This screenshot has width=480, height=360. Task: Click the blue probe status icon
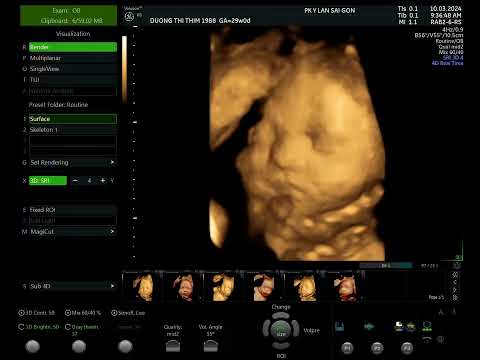click(339, 326)
